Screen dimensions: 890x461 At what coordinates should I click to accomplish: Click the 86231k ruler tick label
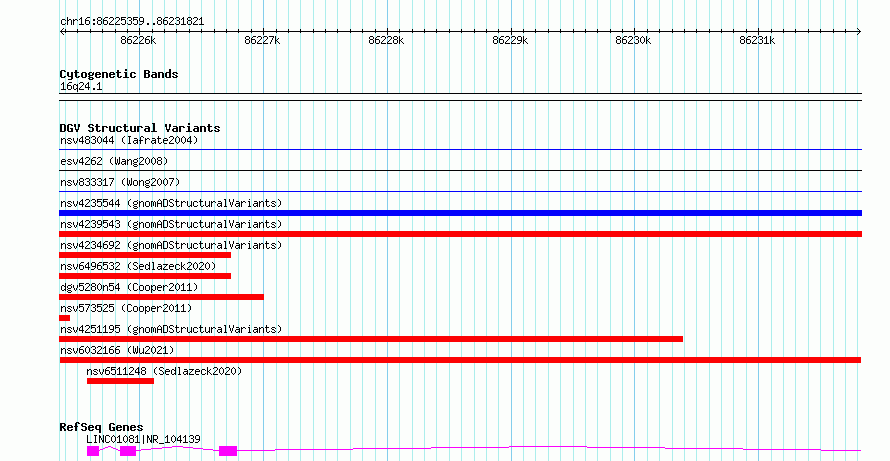[x=757, y=41]
